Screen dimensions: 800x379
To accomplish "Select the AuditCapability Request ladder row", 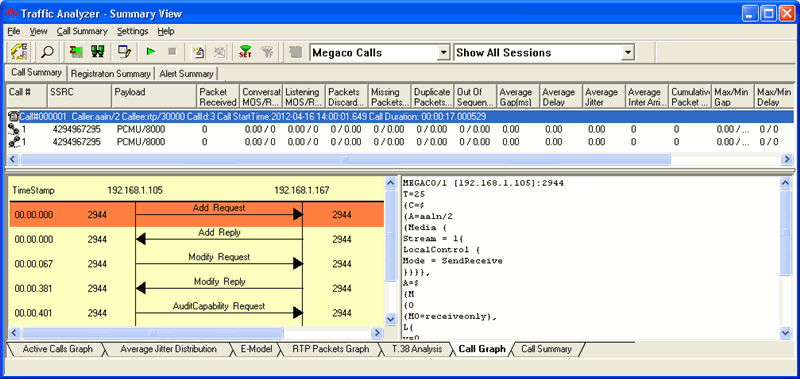I will pyautogui.click(x=196, y=313).
